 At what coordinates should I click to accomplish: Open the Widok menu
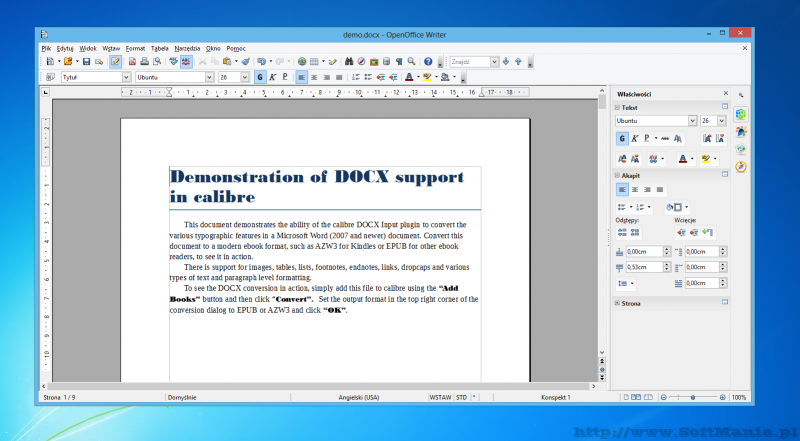click(88, 48)
